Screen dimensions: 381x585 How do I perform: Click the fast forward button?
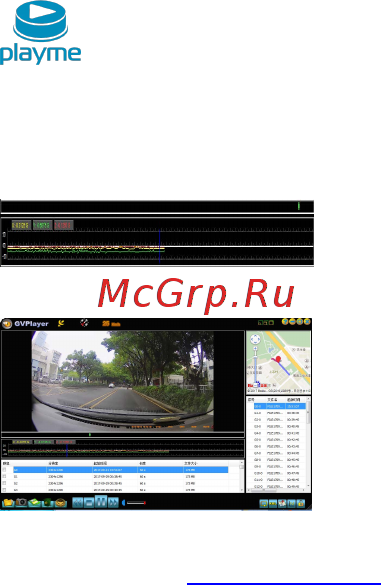click(x=113, y=503)
